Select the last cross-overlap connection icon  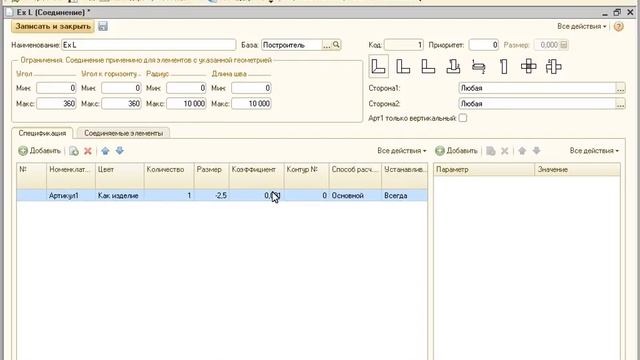click(x=553, y=66)
